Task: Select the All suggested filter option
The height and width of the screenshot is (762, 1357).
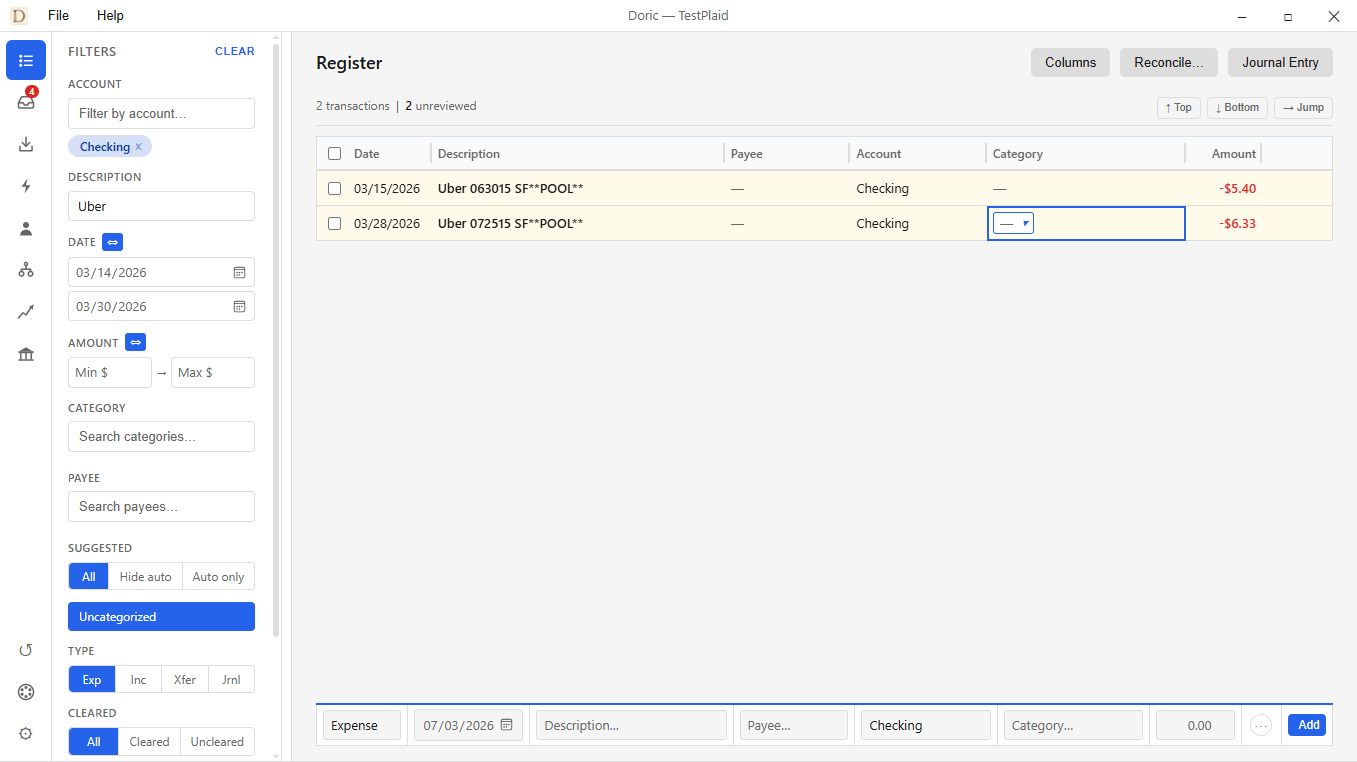Action: (x=89, y=576)
